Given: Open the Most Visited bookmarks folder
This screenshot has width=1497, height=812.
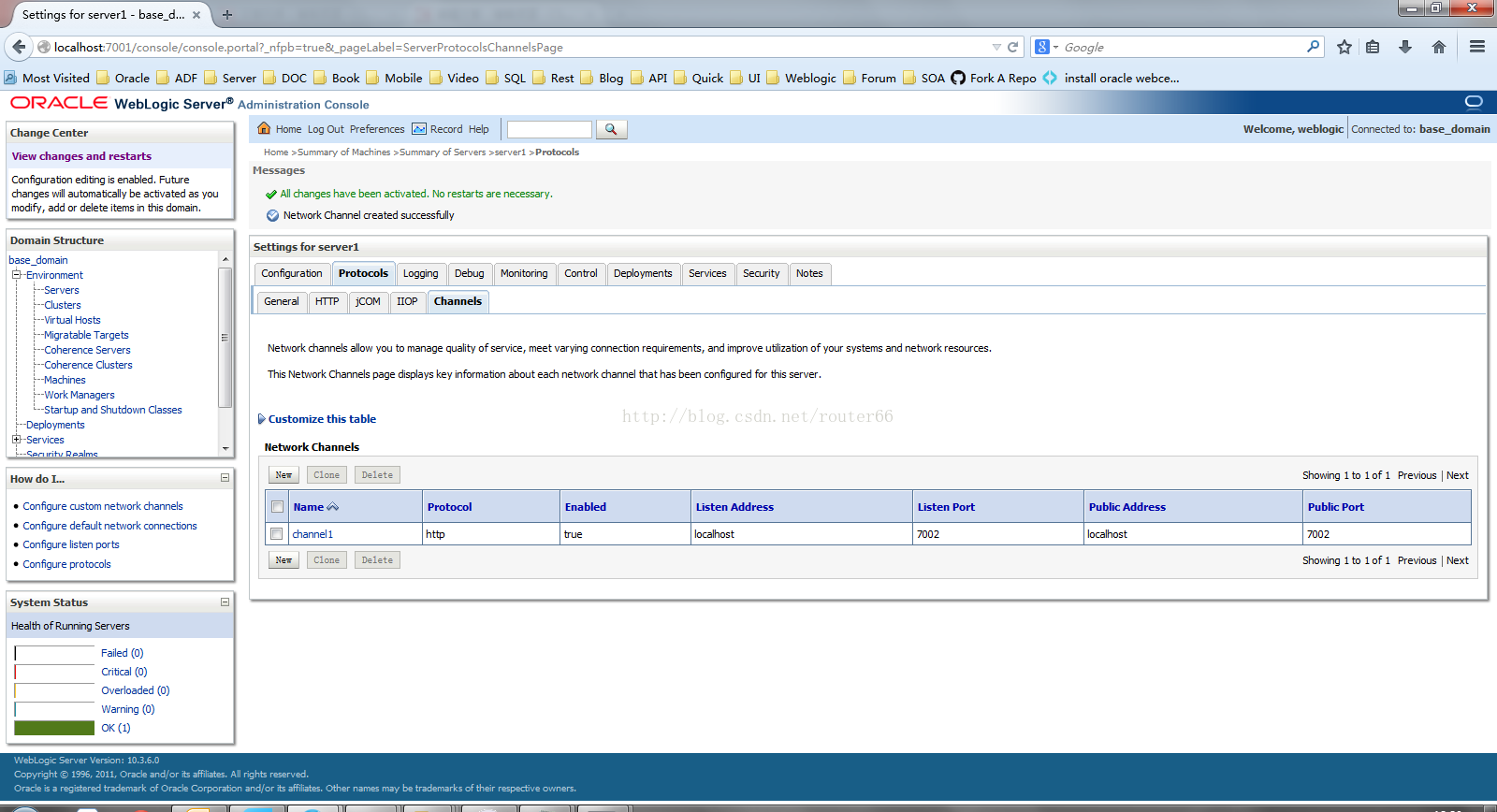Looking at the screenshot, I should (x=47, y=78).
